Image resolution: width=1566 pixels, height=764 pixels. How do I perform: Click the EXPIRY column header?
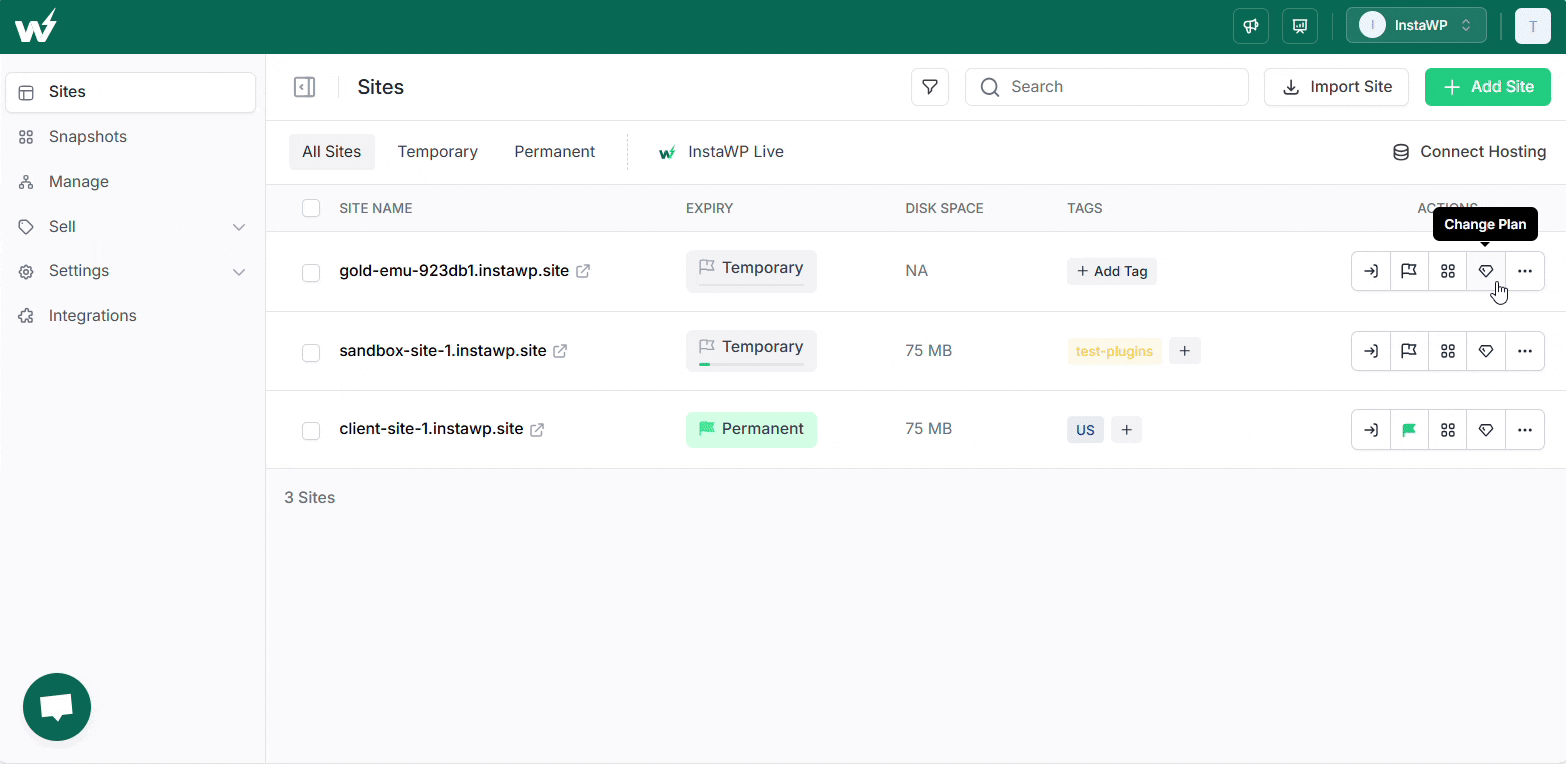coord(710,209)
